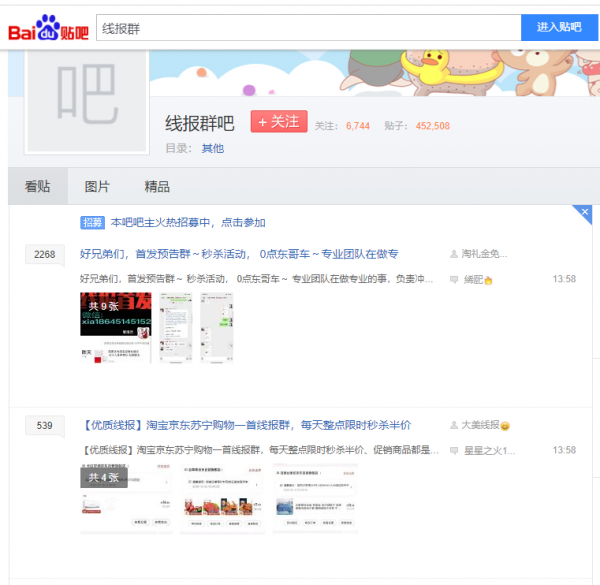This screenshot has height=585, width=600.
Task: Open the 其他 directory category link
Action: coord(212,148)
